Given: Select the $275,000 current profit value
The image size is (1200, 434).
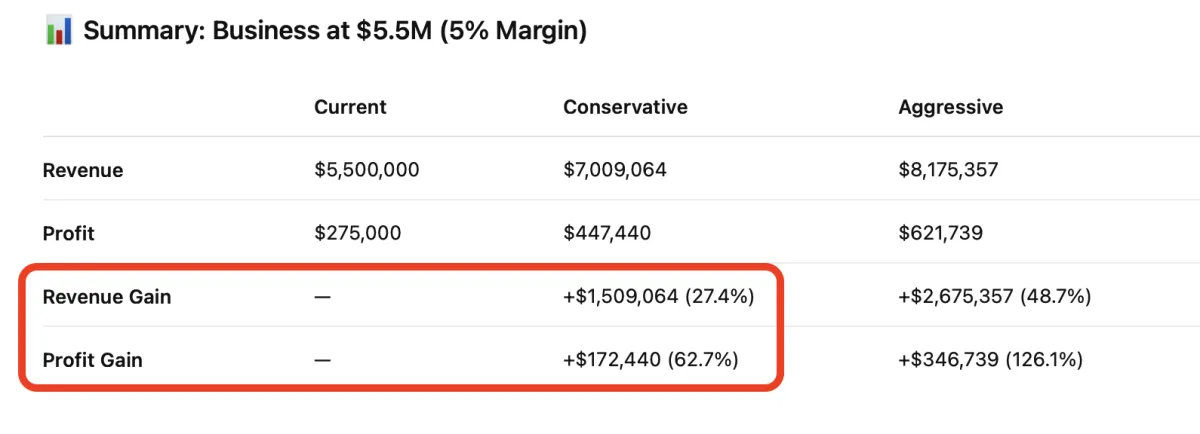Looking at the screenshot, I should 357,233.
